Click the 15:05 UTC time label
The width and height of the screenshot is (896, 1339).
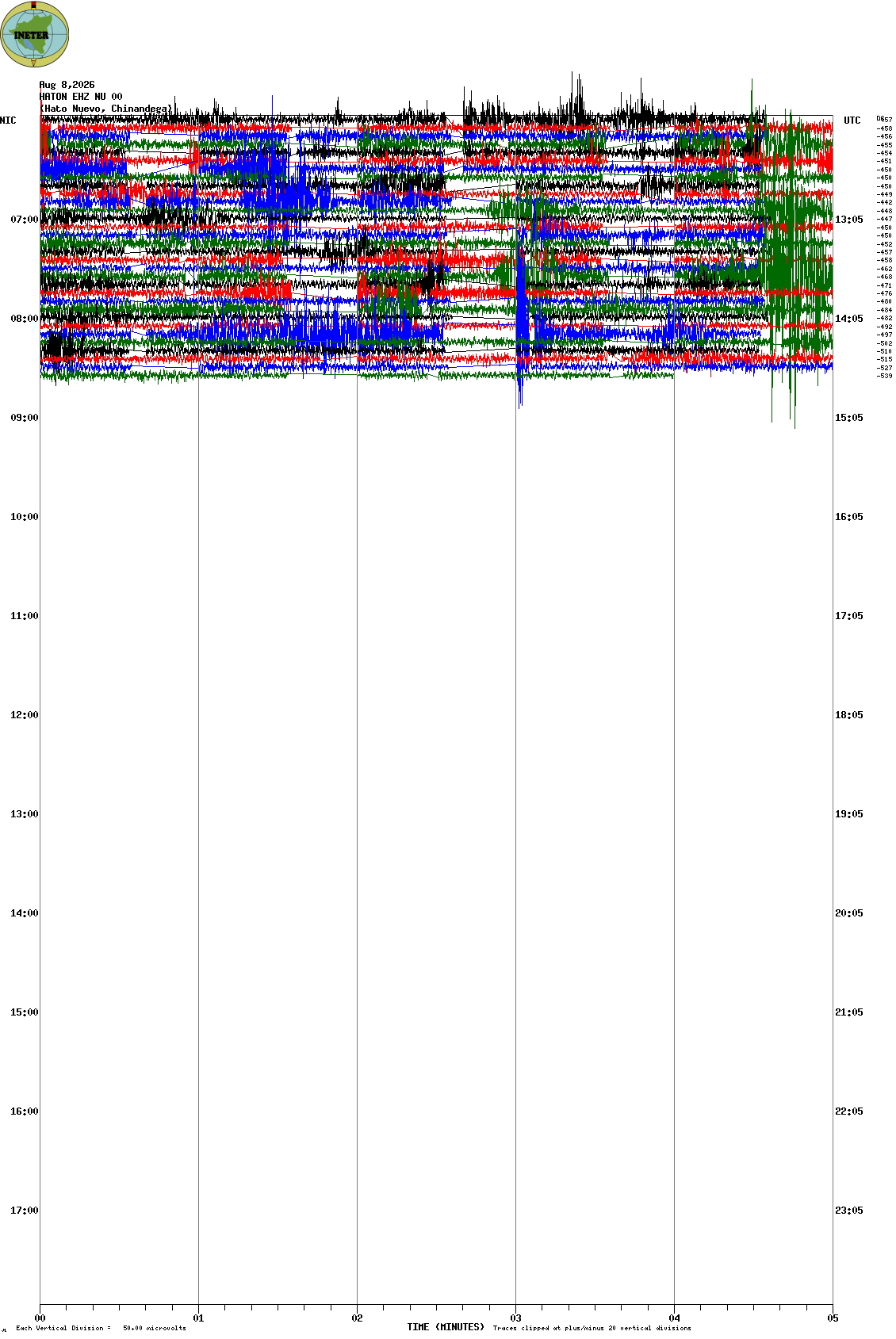coord(849,418)
